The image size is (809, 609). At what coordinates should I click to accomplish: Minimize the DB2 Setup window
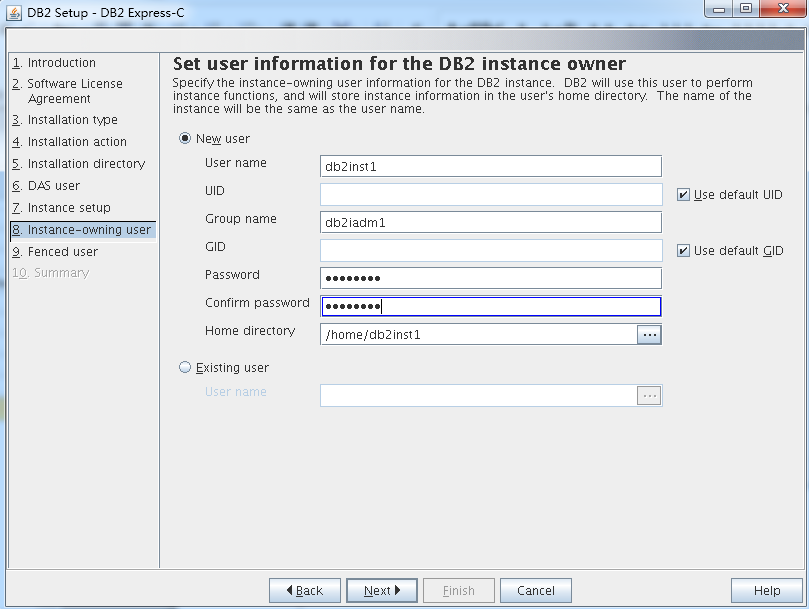(719, 9)
